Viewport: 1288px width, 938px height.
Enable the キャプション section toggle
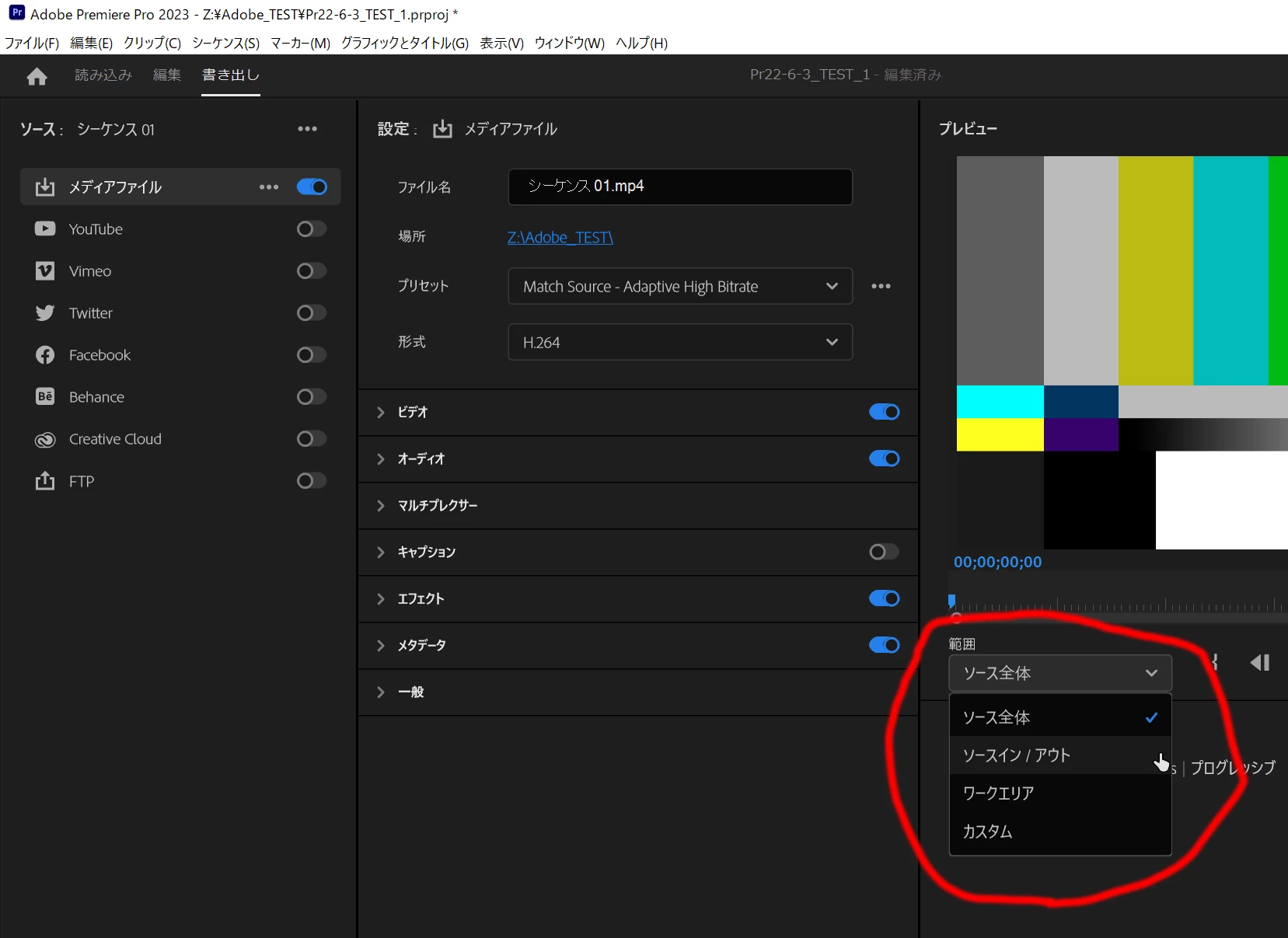click(884, 552)
